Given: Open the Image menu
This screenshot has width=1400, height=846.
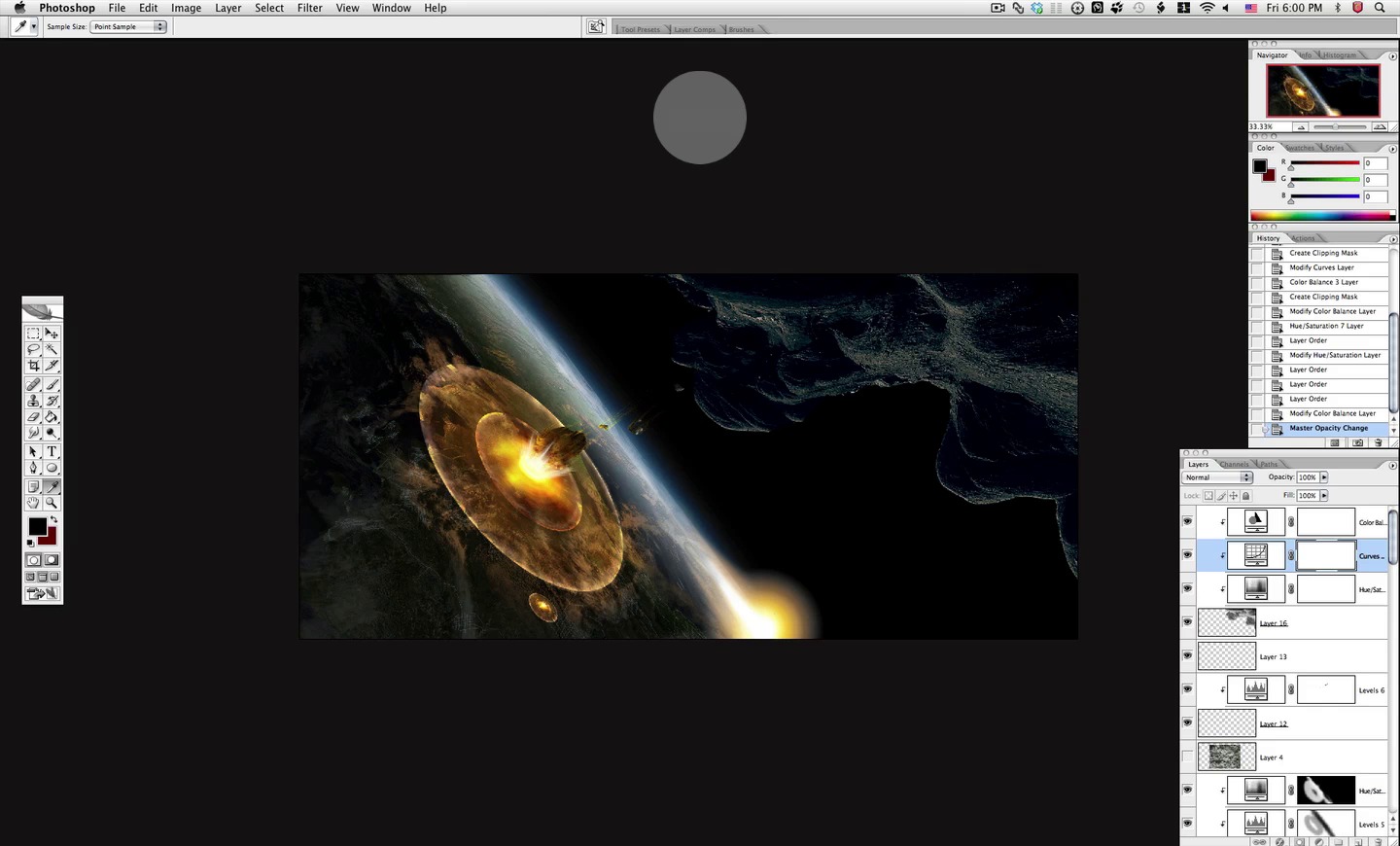Looking at the screenshot, I should 186,8.
